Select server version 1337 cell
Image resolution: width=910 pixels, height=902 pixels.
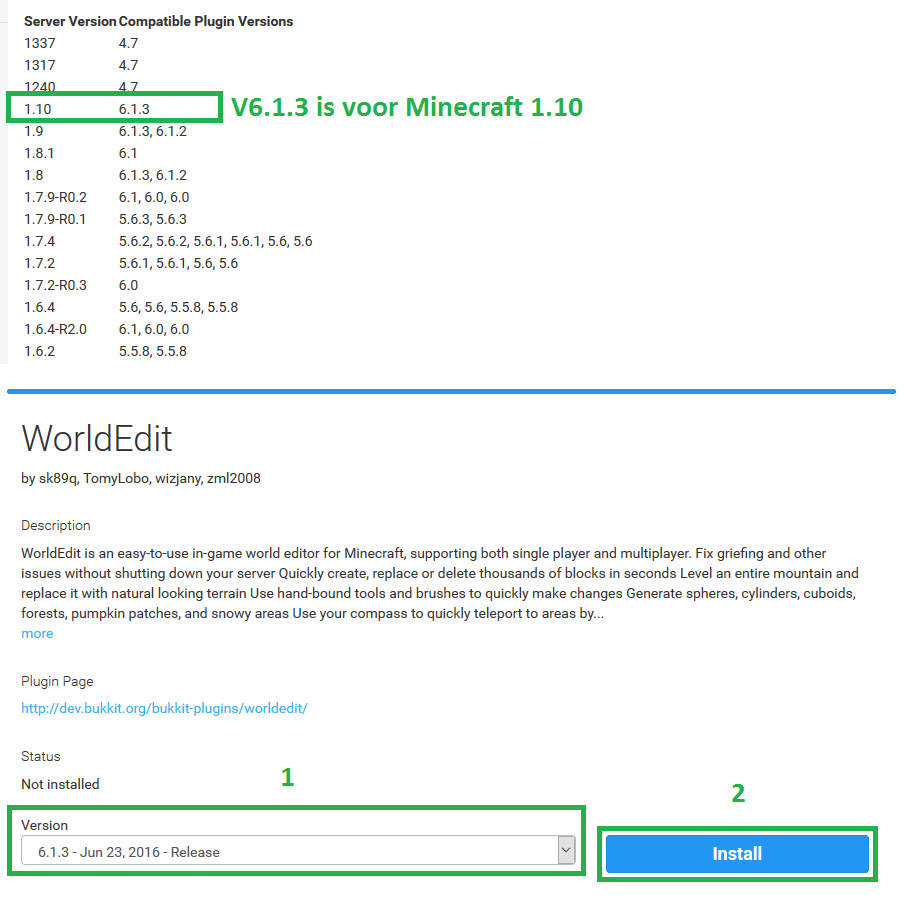tap(39, 43)
